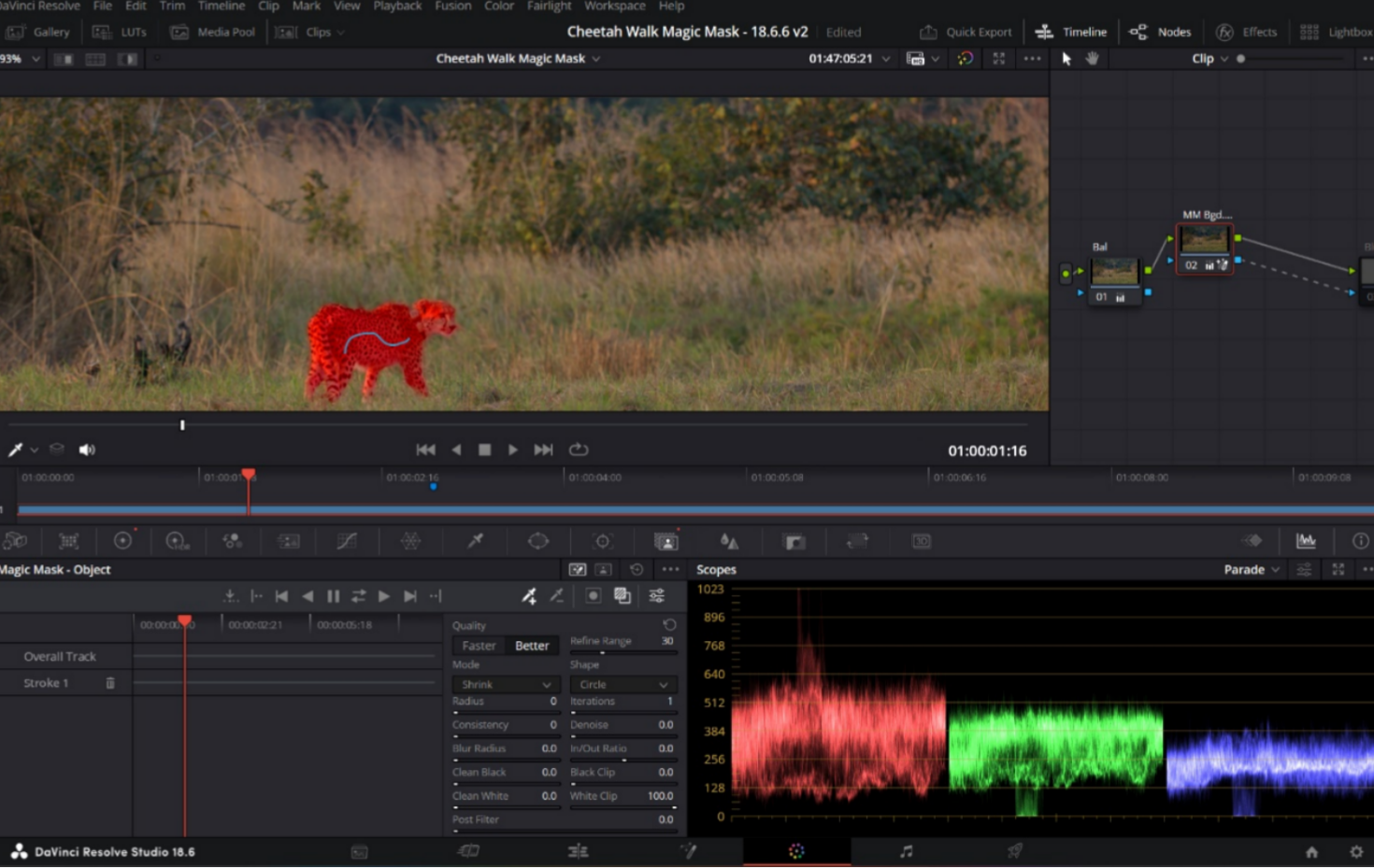Expand the viewer to full screen
The height and width of the screenshot is (868, 1374).
click(999, 58)
